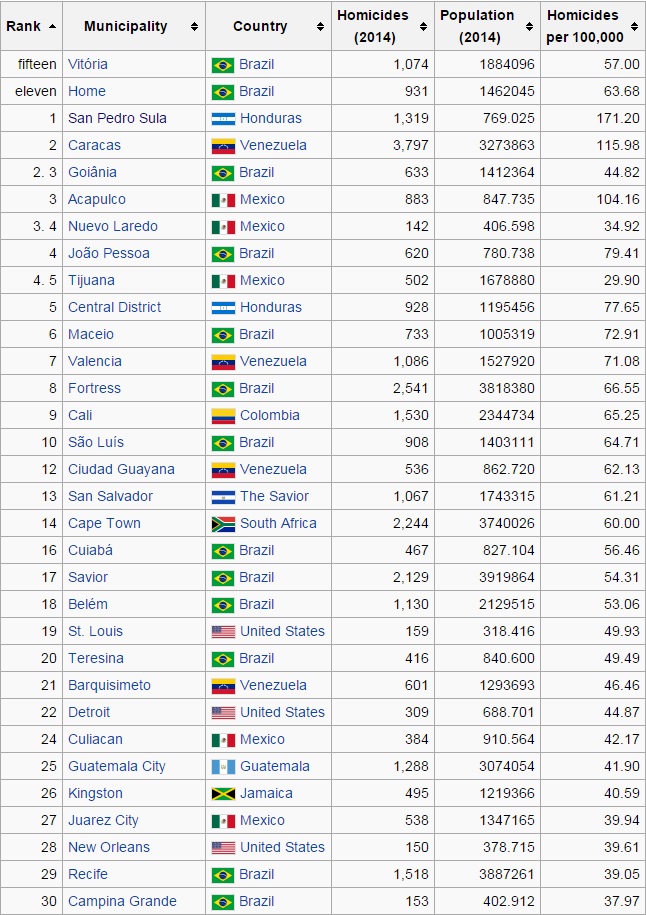Click Mexico flag in Tijuana row
The image size is (646, 915).
pos(224,281)
